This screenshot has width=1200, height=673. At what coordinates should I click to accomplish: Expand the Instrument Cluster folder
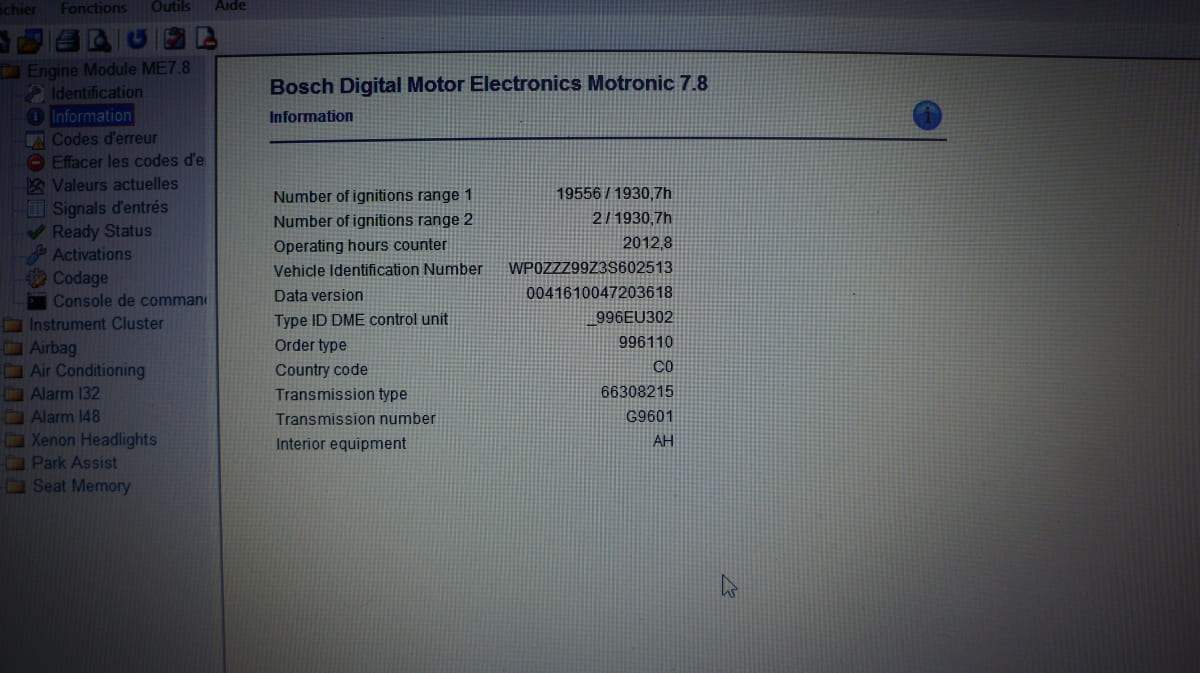pos(96,324)
